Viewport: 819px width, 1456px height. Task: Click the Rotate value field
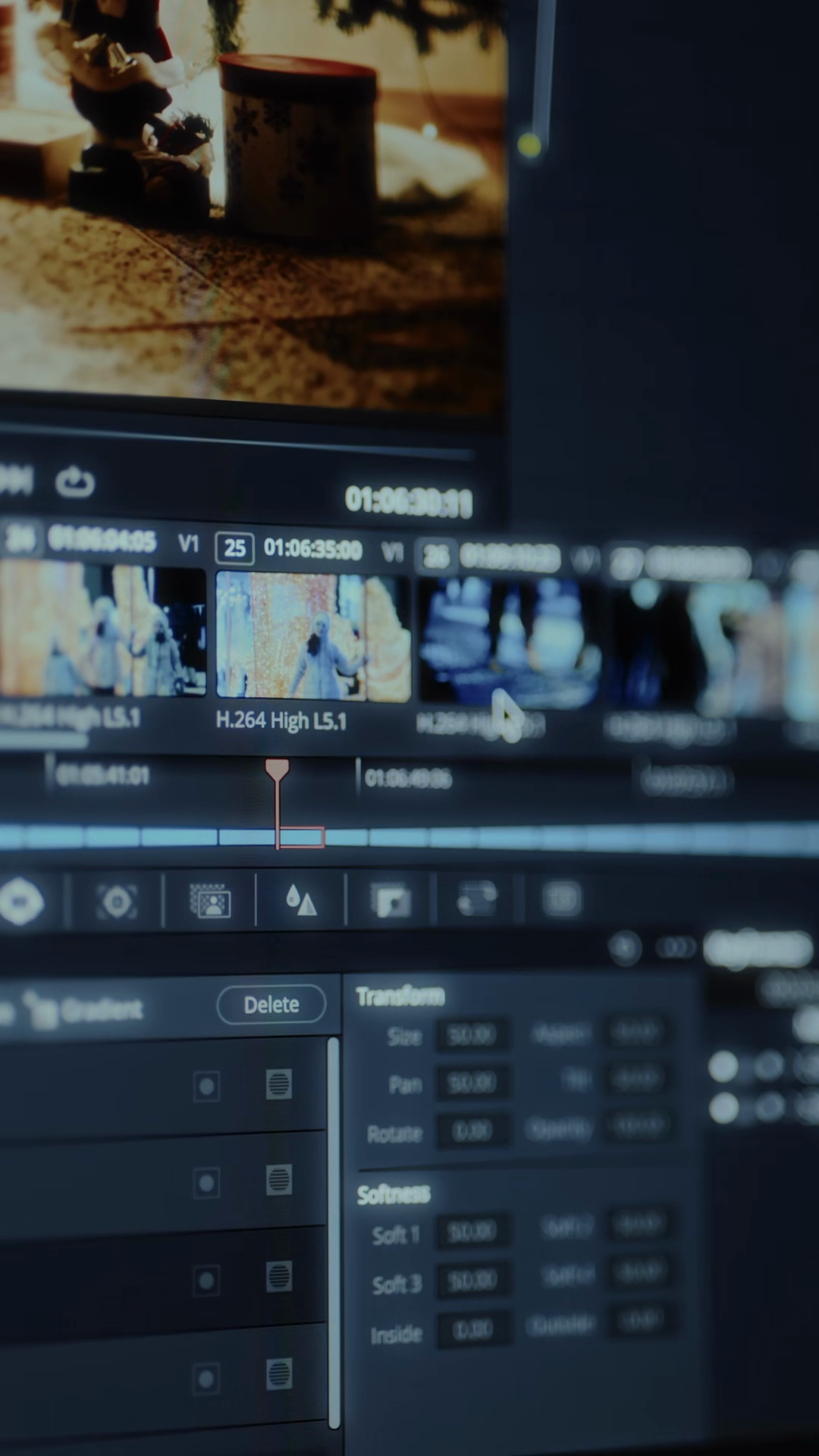[471, 1131]
